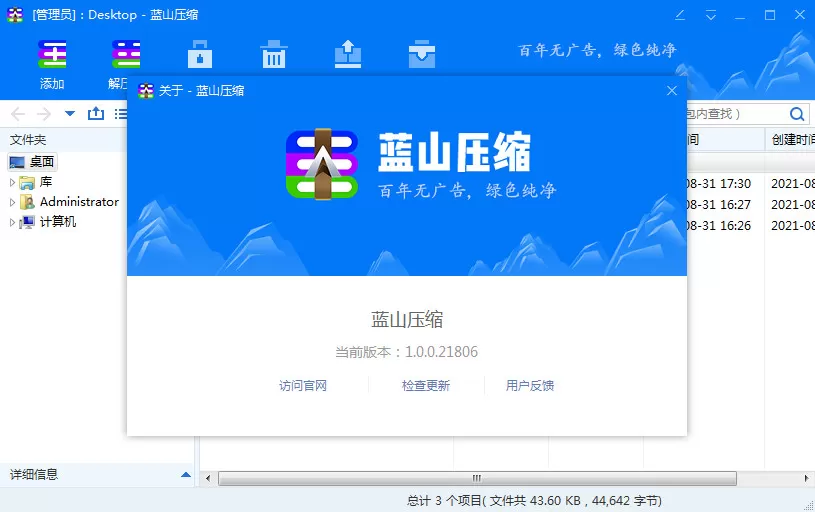Click the go-up-one-level folder icon
The image size is (815, 512).
pyautogui.click(x=96, y=113)
